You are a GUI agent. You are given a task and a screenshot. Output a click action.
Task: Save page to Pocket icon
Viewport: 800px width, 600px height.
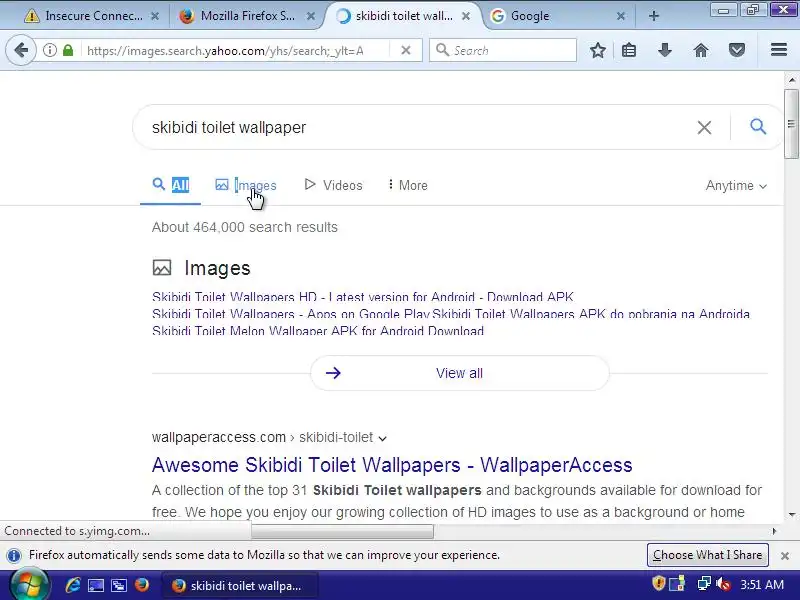(736, 50)
